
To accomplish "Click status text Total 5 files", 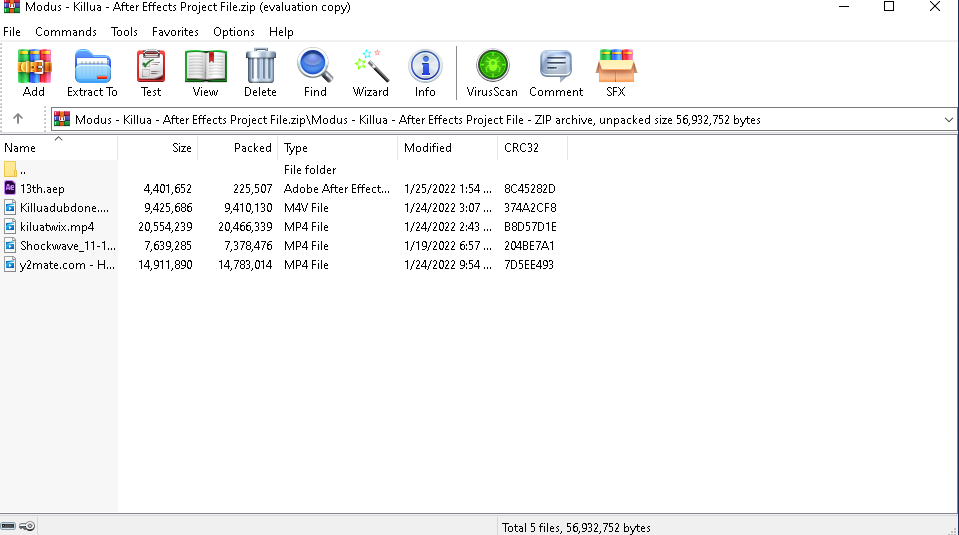I will [576, 528].
